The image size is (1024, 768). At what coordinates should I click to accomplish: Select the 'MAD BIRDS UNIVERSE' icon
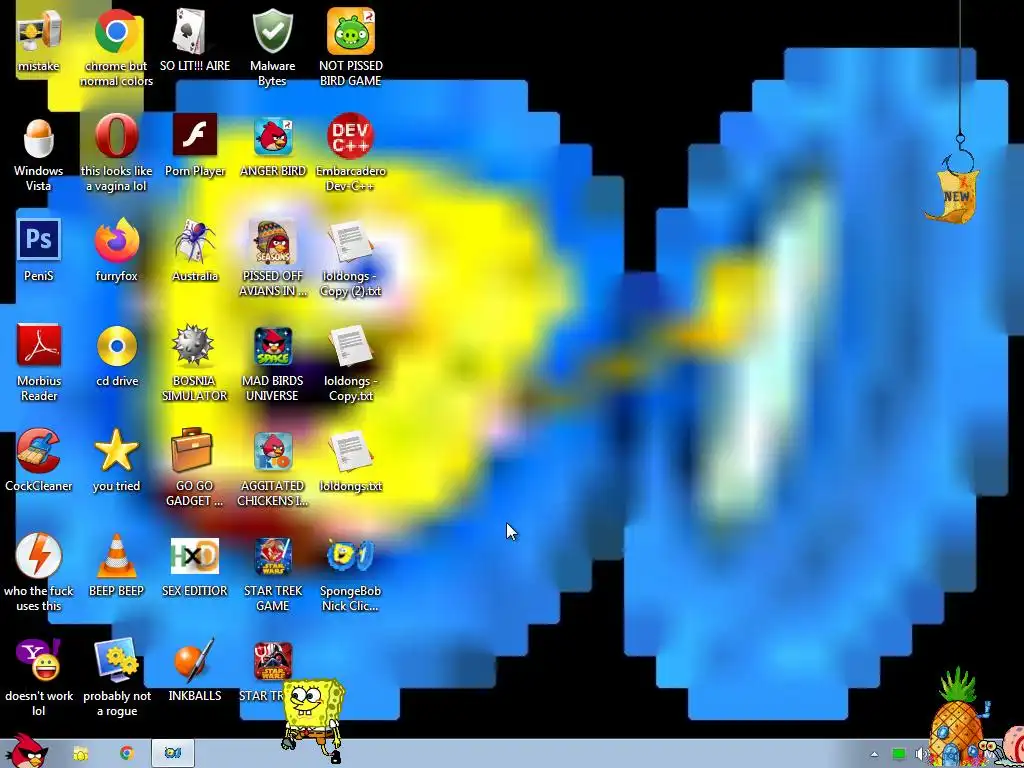[x=272, y=346]
